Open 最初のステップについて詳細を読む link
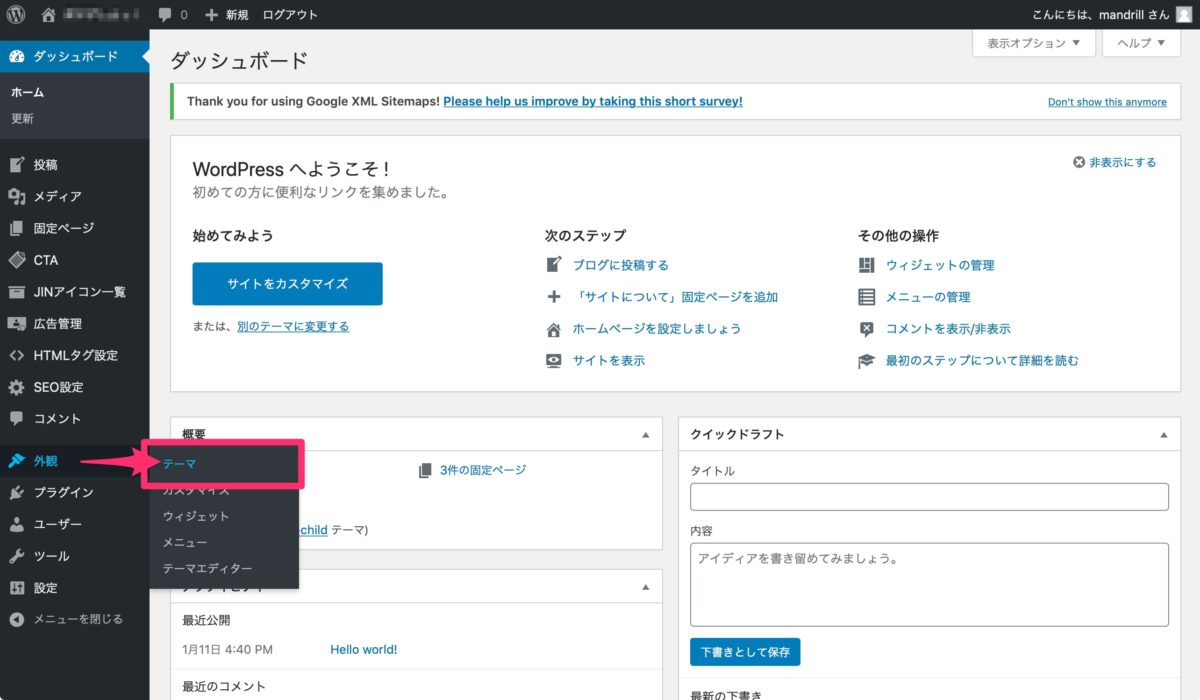The width and height of the screenshot is (1200, 700). coord(982,360)
